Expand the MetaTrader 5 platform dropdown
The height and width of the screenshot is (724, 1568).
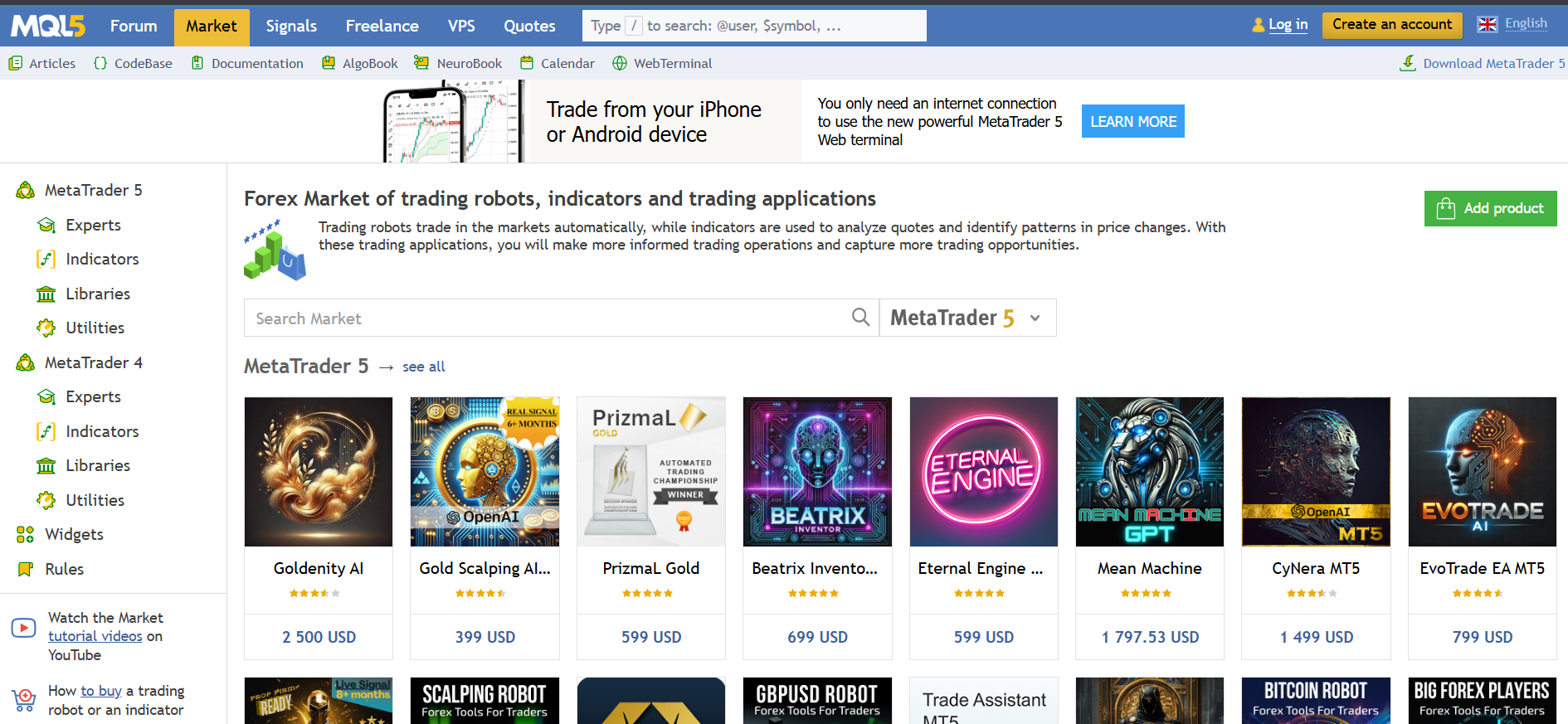point(967,318)
